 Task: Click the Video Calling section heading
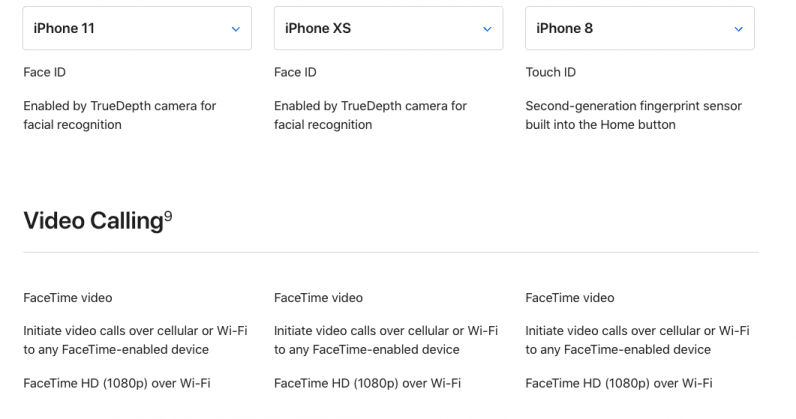(92, 221)
